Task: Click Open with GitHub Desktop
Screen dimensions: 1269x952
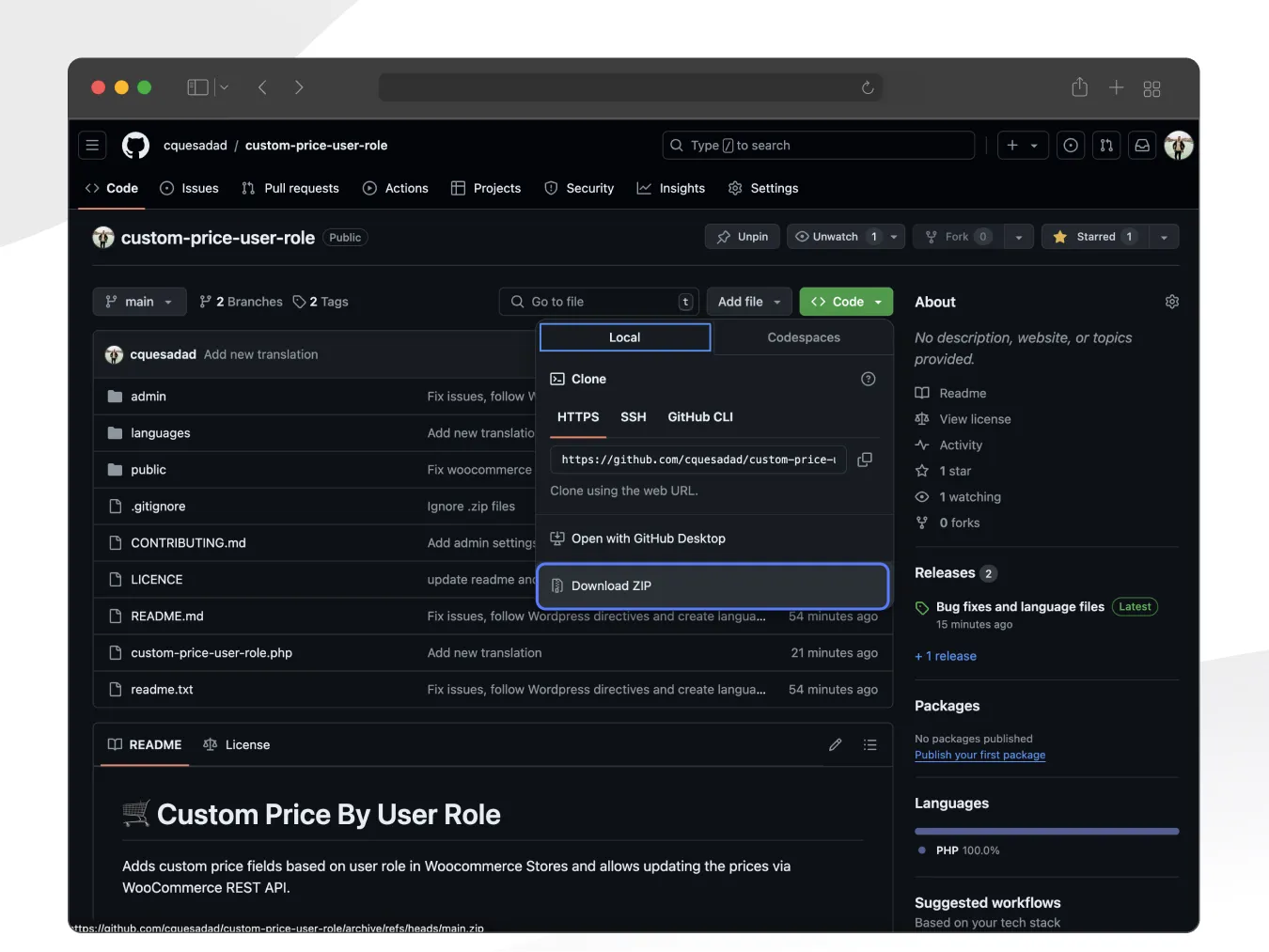Action: [649, 538]
